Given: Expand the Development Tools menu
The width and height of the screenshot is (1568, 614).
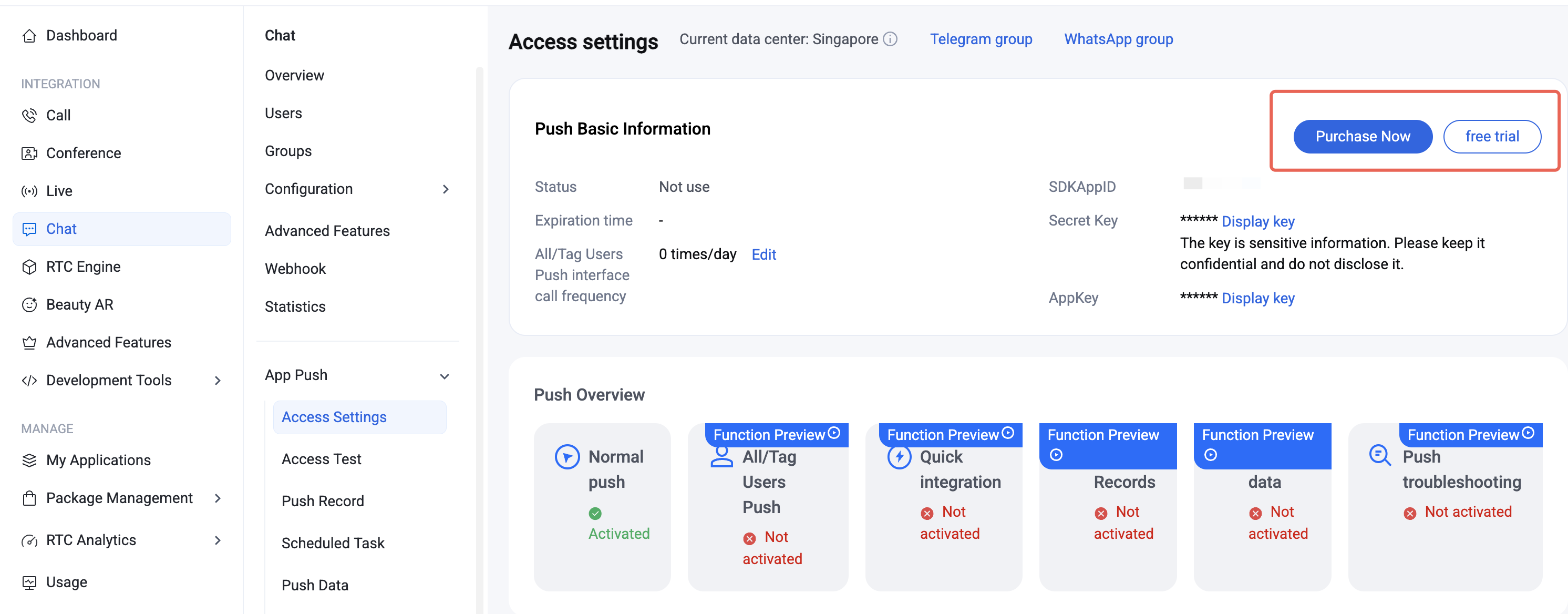Looking at the screenshot, I should tap(218, 381).
